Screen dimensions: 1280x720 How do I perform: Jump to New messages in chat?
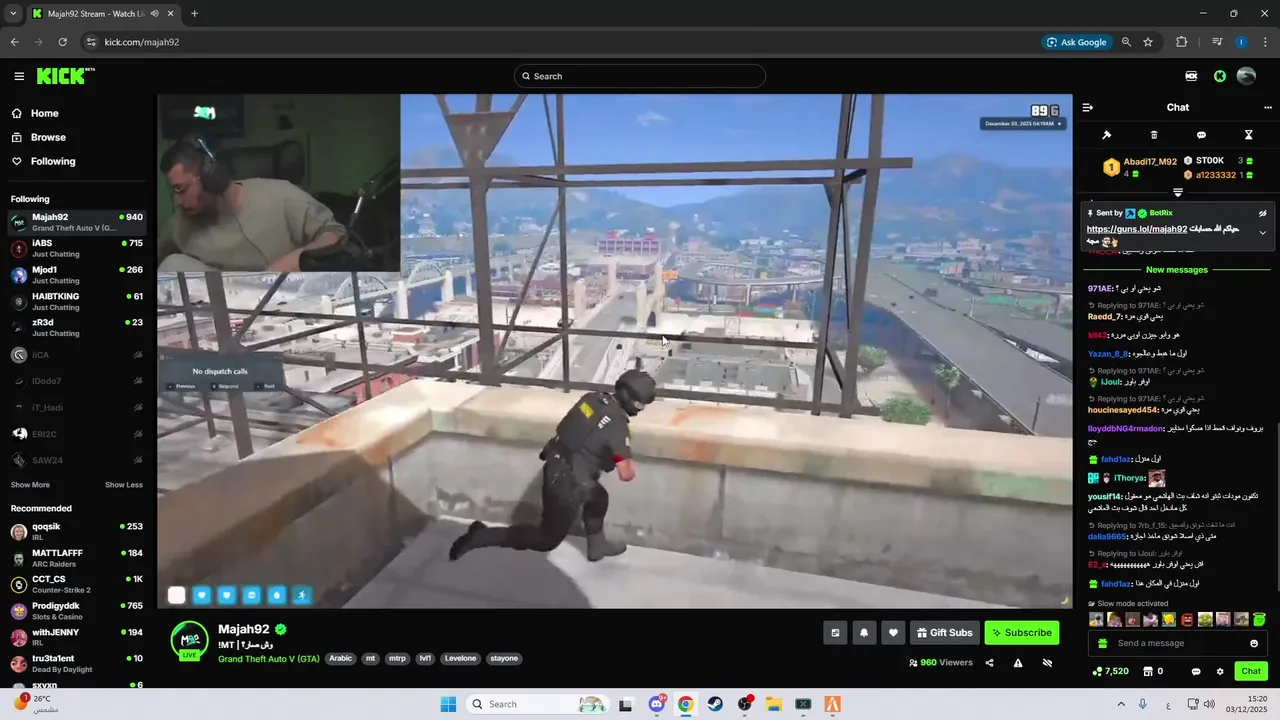pyautogui.click(x=1177, y=270)
